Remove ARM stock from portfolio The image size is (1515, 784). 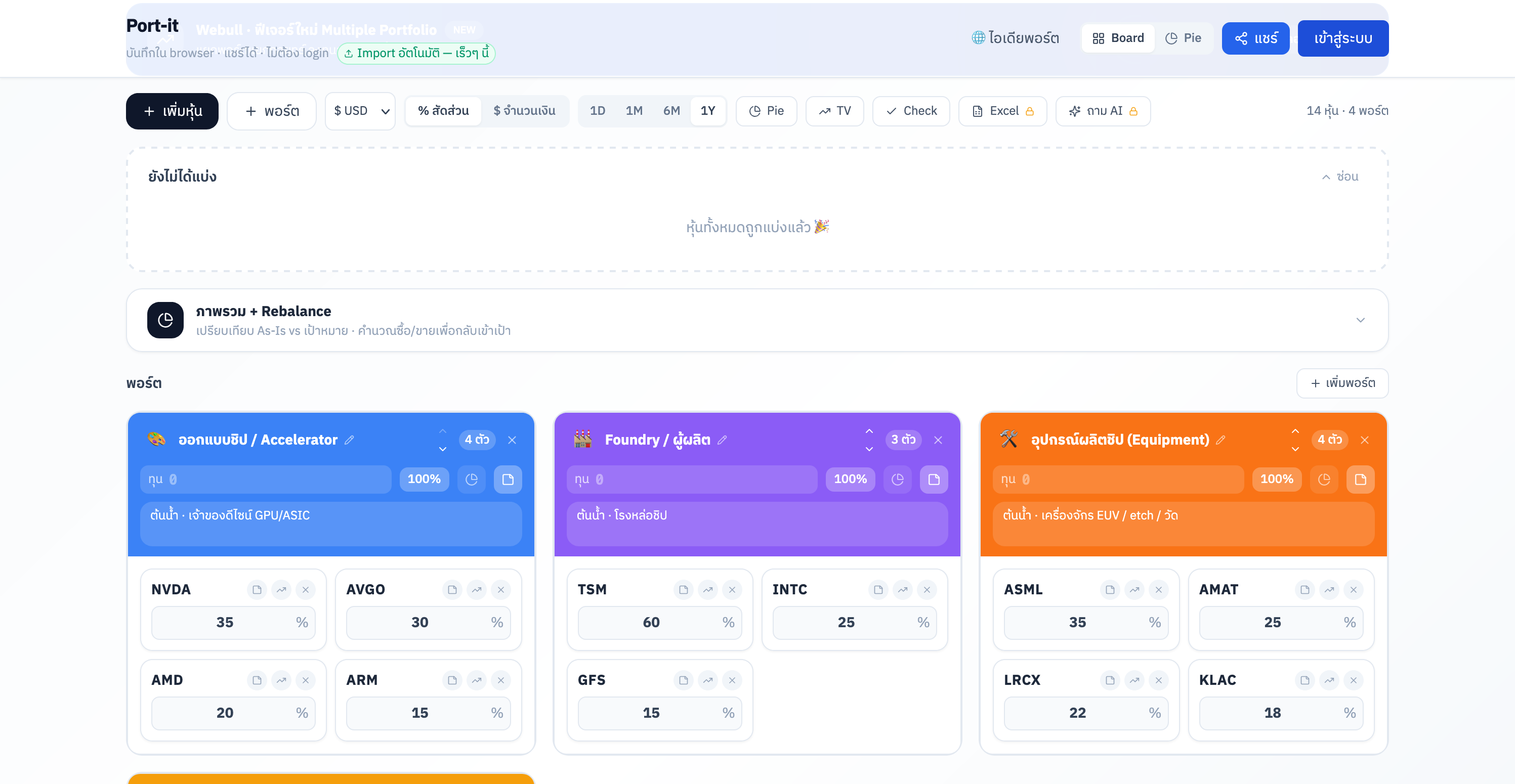tap(501, 680)
